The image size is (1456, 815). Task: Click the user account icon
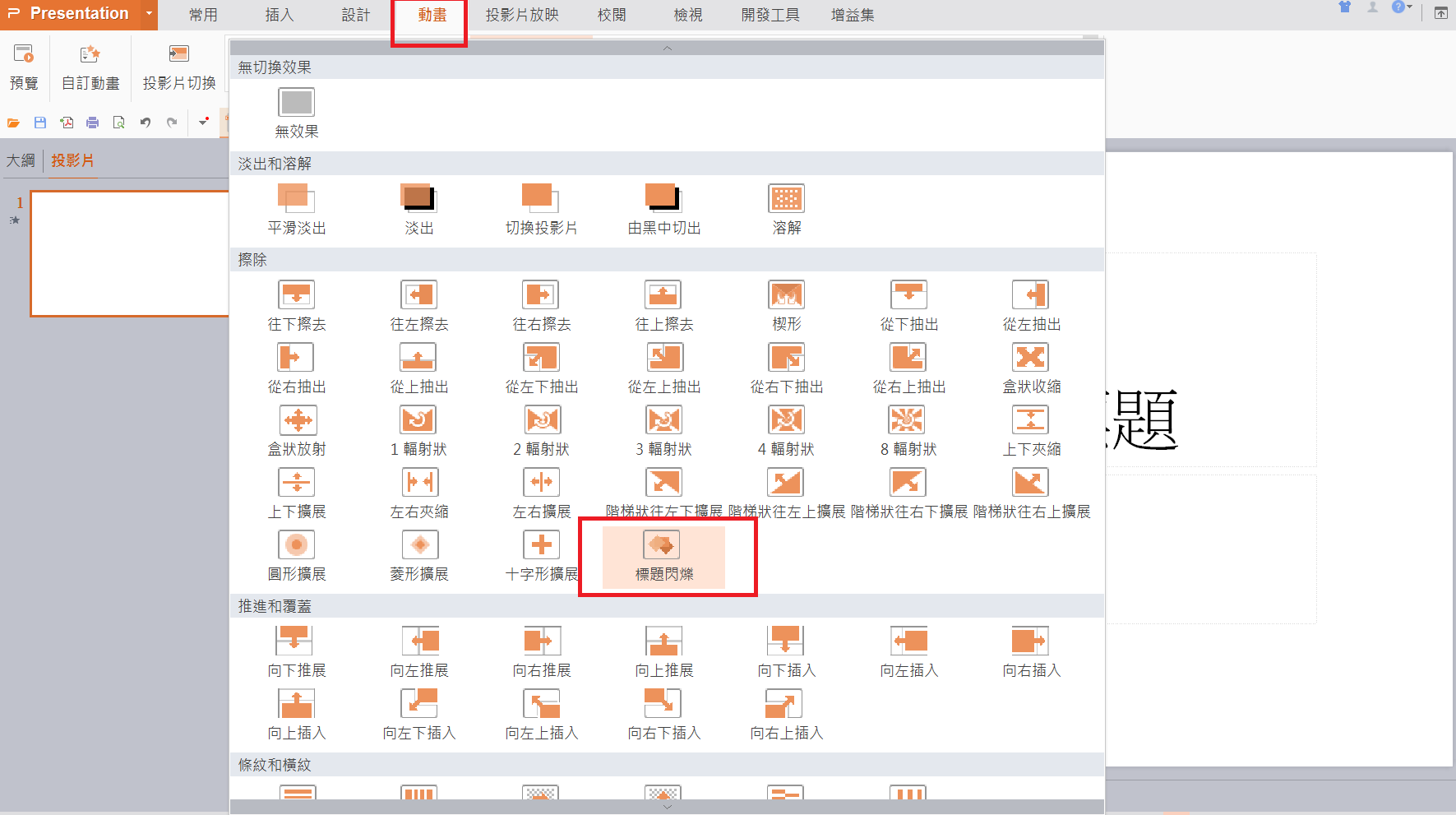(x=1372, y=7)
